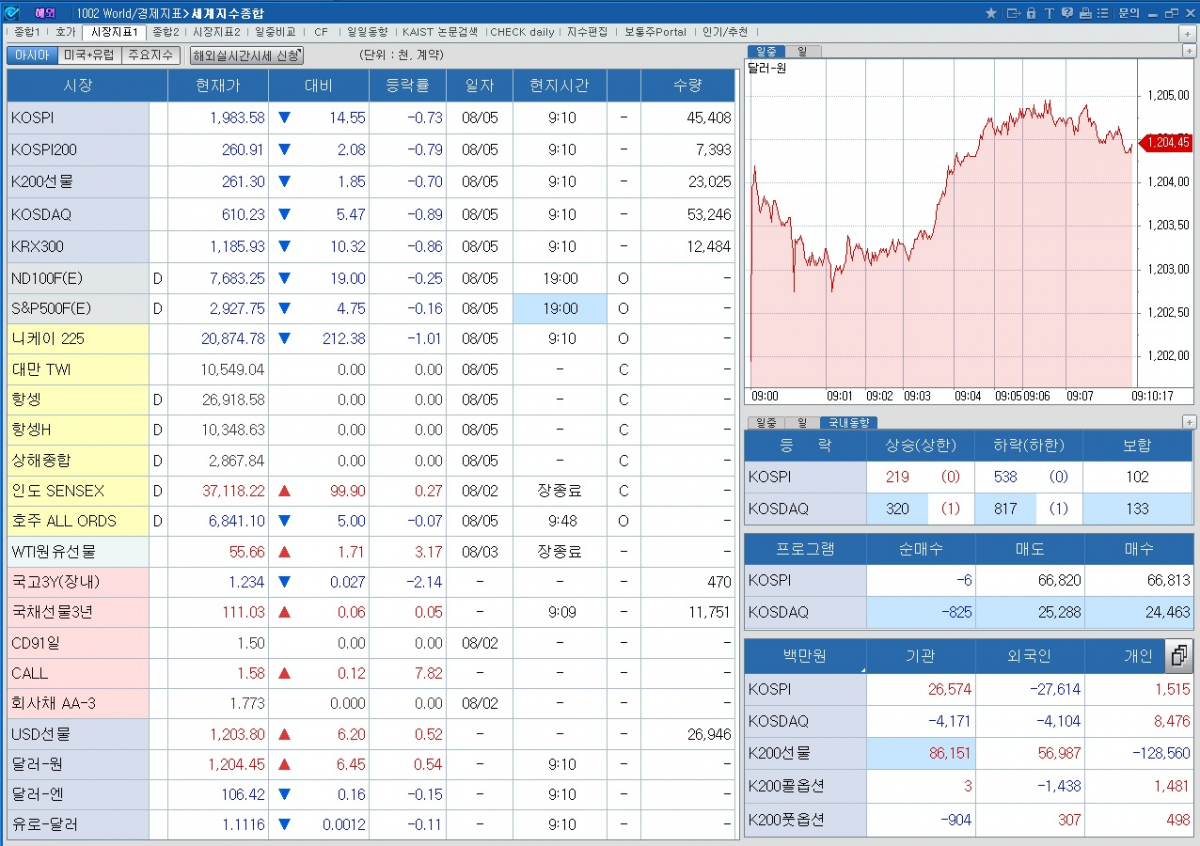Open the help question bubble icon
This screenshot has height=846, width=1200.
coord(1067,13)
